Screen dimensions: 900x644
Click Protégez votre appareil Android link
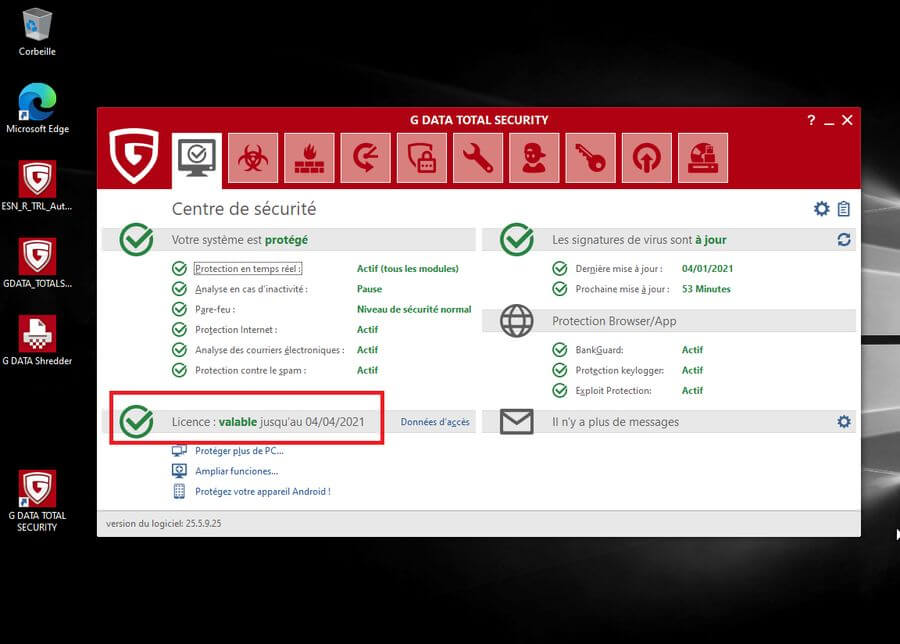[x=263, y=491]
